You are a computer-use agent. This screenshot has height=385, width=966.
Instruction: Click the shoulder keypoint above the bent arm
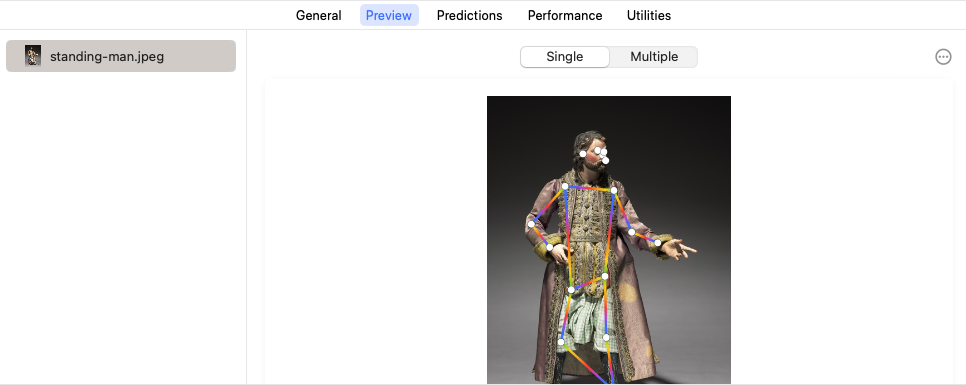point(564,186)
